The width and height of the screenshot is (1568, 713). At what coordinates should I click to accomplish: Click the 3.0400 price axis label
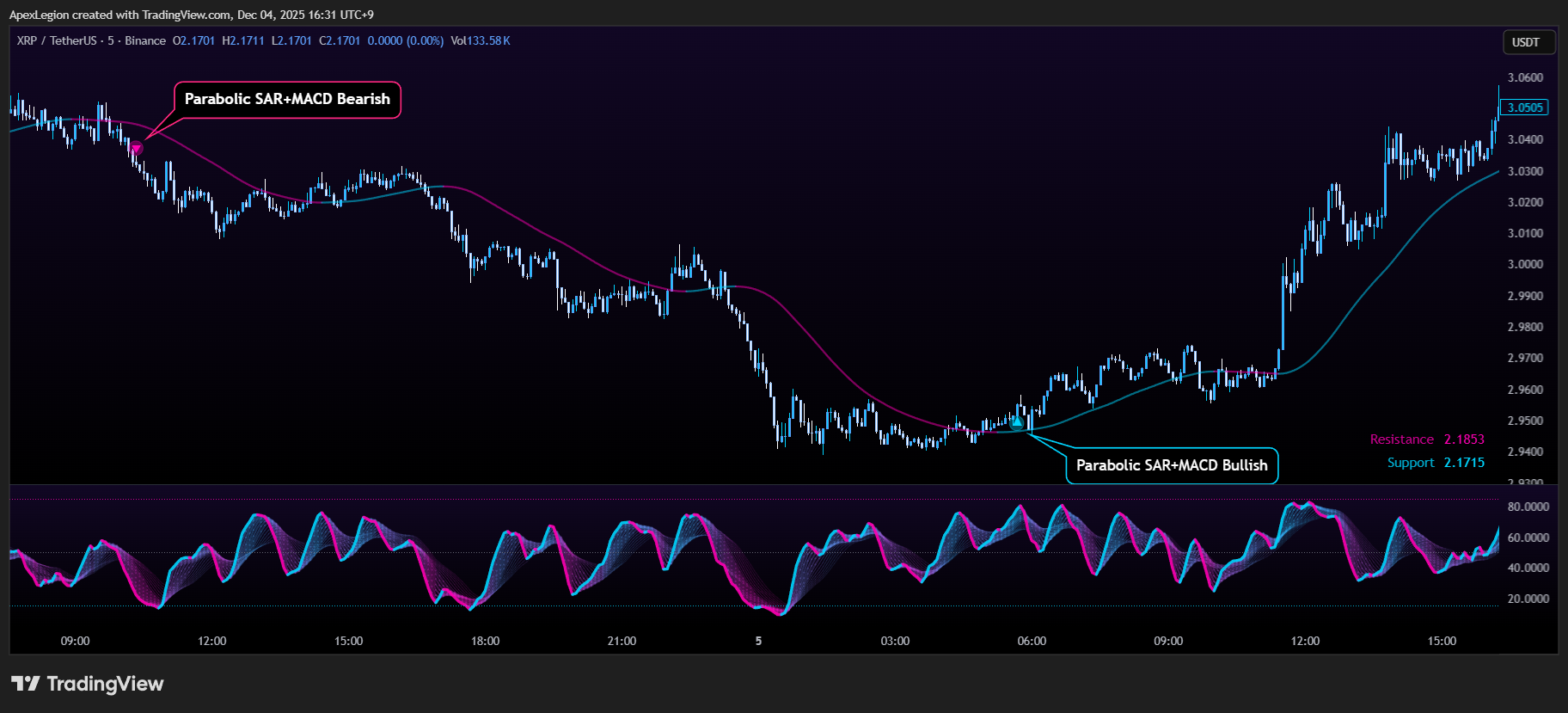click(1526, 139)
